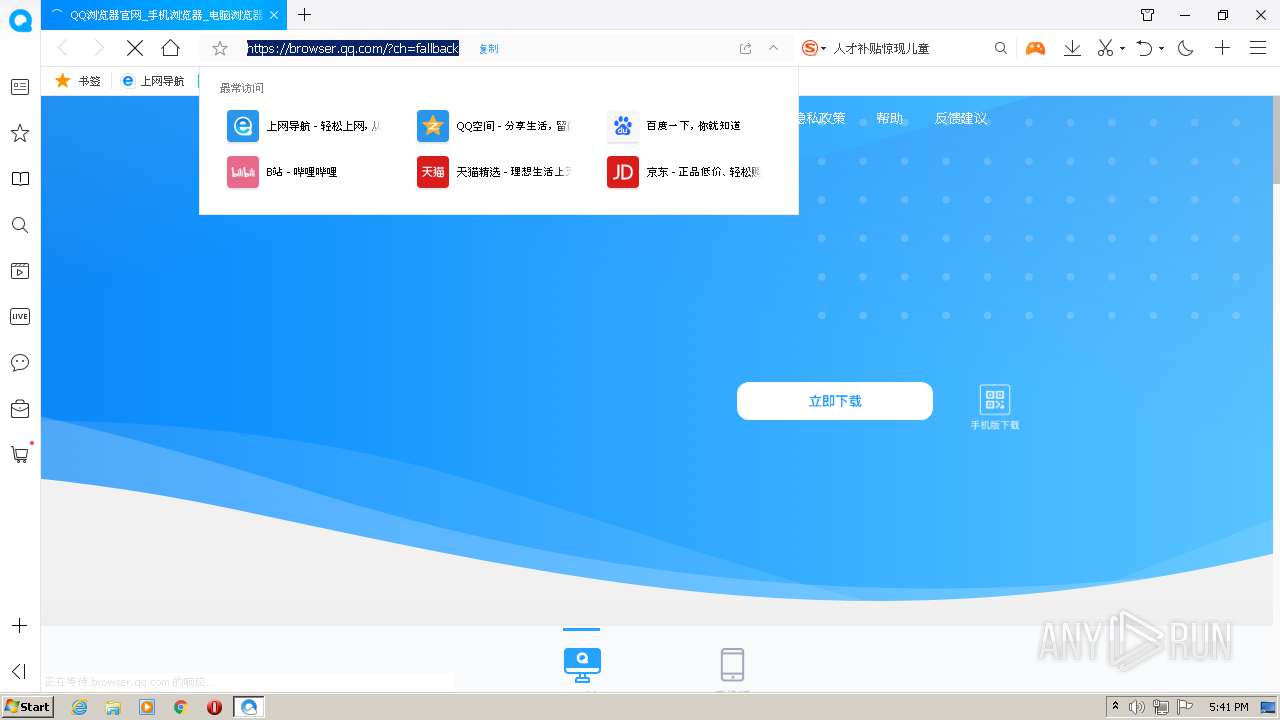Expand the undo closed tabs dropdown arrow

pos(1161,48)
